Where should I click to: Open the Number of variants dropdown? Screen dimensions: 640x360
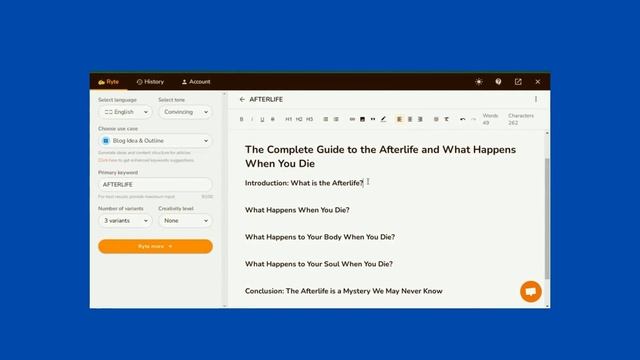[x=125, y=220]
